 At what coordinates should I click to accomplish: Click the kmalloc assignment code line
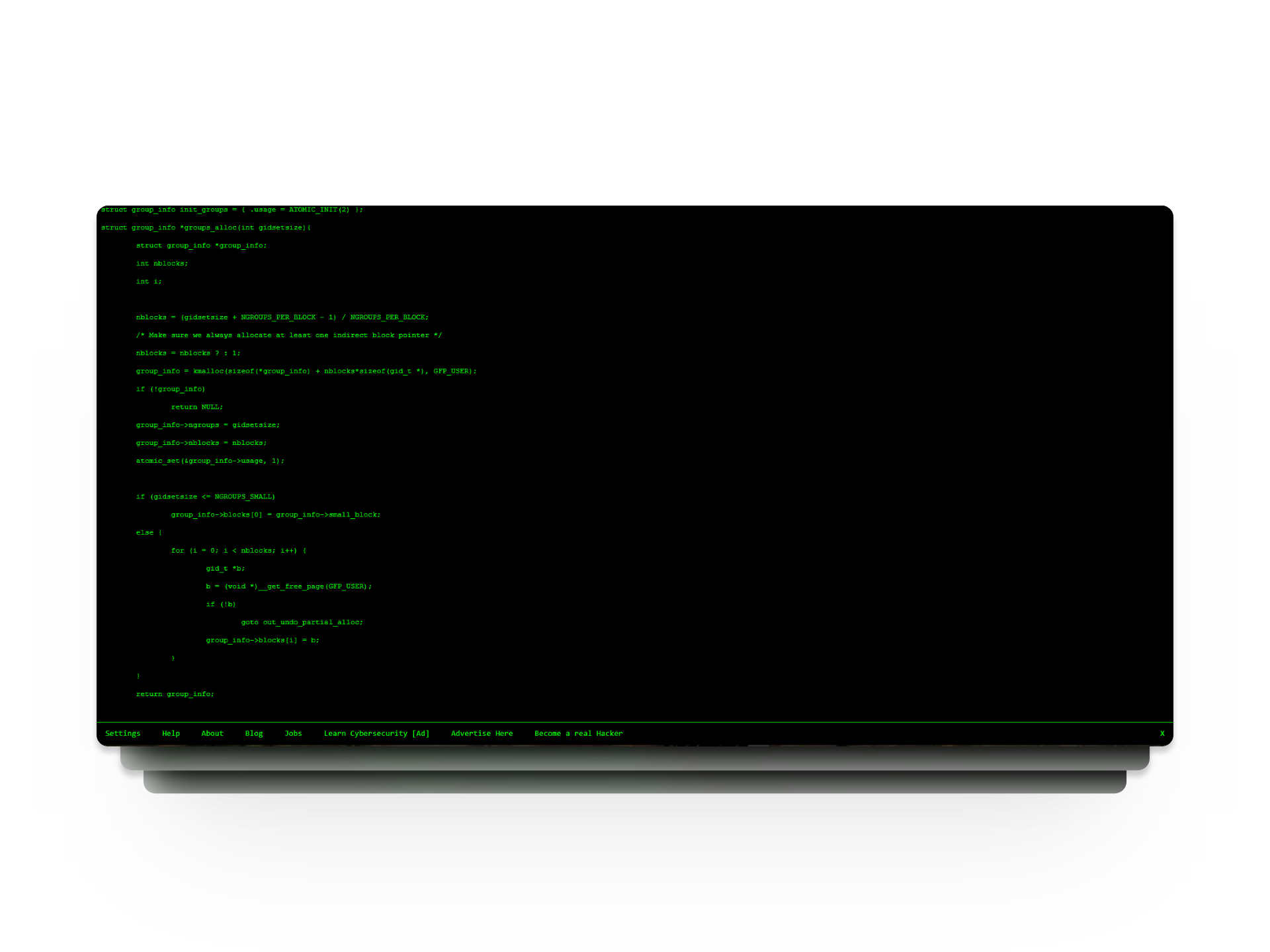click(x=306, y=371)
